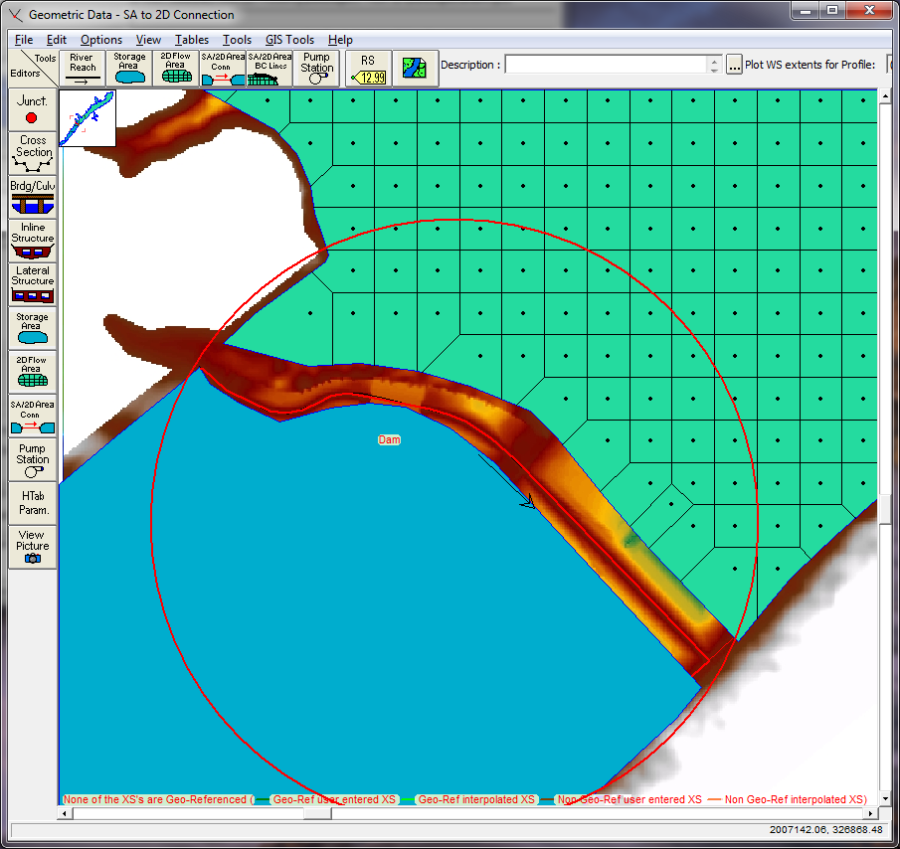Open the Junct. editor in the sidebar

point(31,107)
